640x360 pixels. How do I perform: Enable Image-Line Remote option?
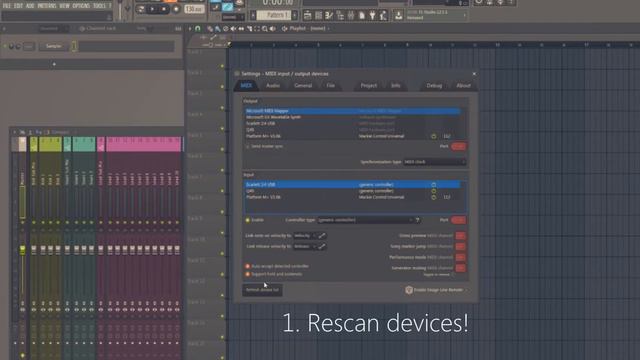[x=433, y=290]
